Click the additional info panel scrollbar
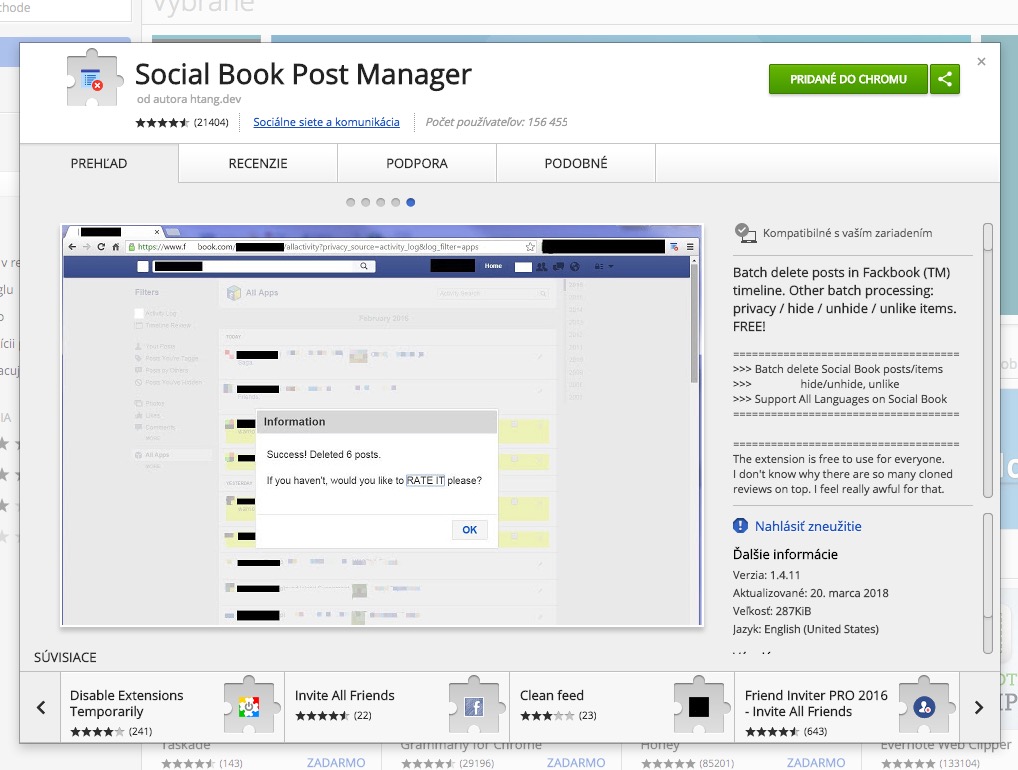1018x770 pixels. (987, 583)
